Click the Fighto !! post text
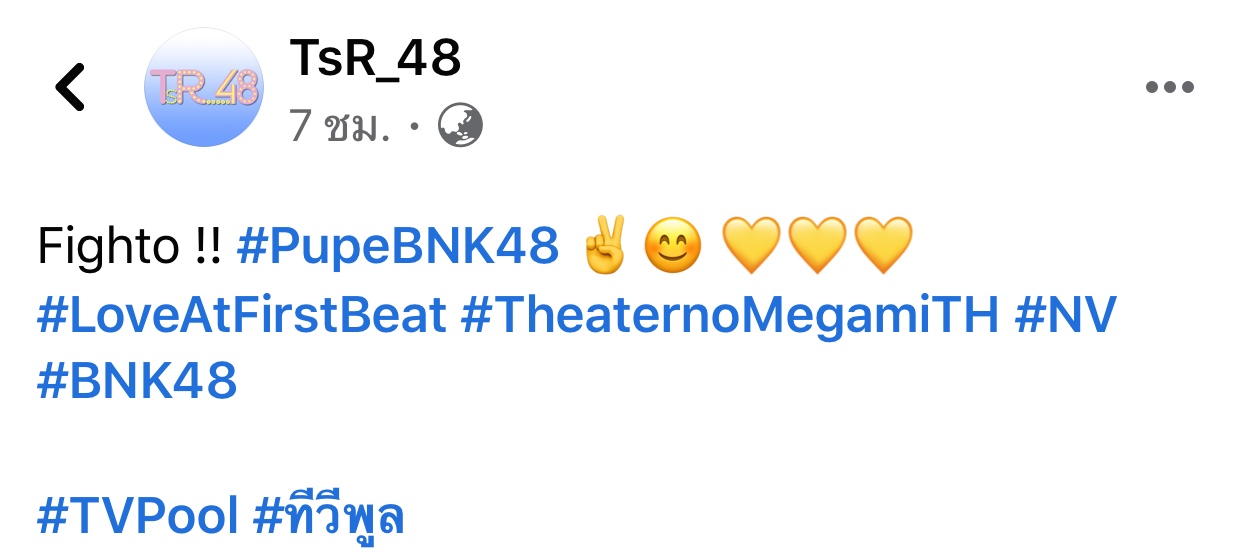This screenshot has height=552, width=1242. 130,247
